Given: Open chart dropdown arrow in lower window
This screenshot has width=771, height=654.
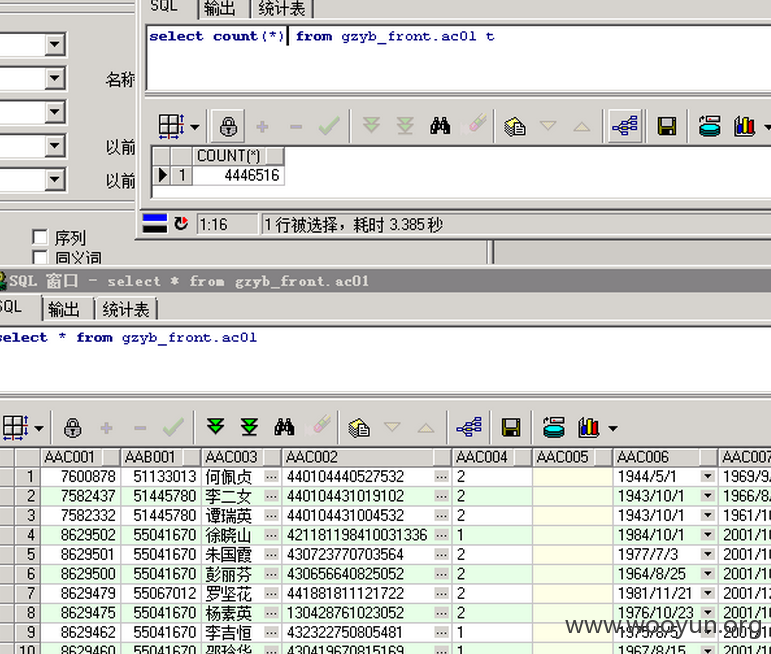Looking at the screenshot, I should [613, 428].
